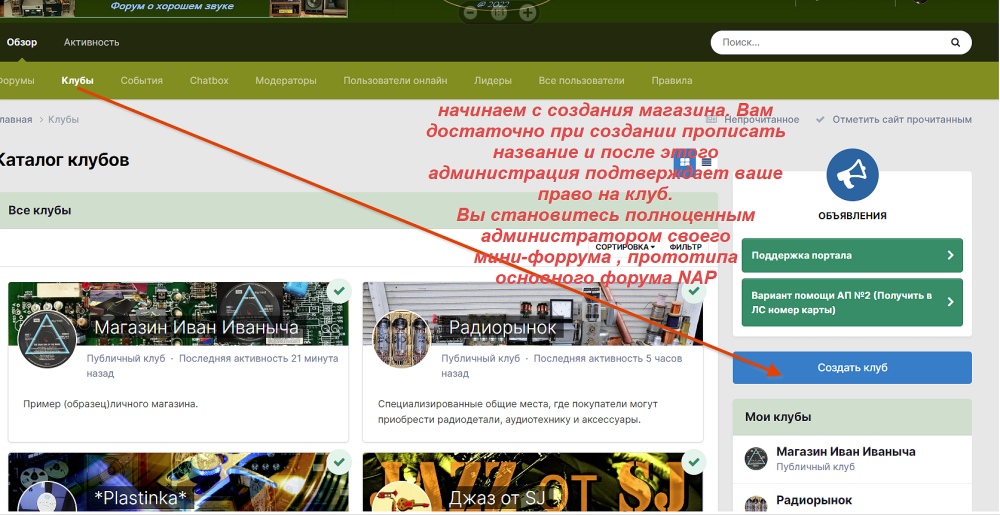Open Магазин Иван Иваныча in Мои клубы

845,451
